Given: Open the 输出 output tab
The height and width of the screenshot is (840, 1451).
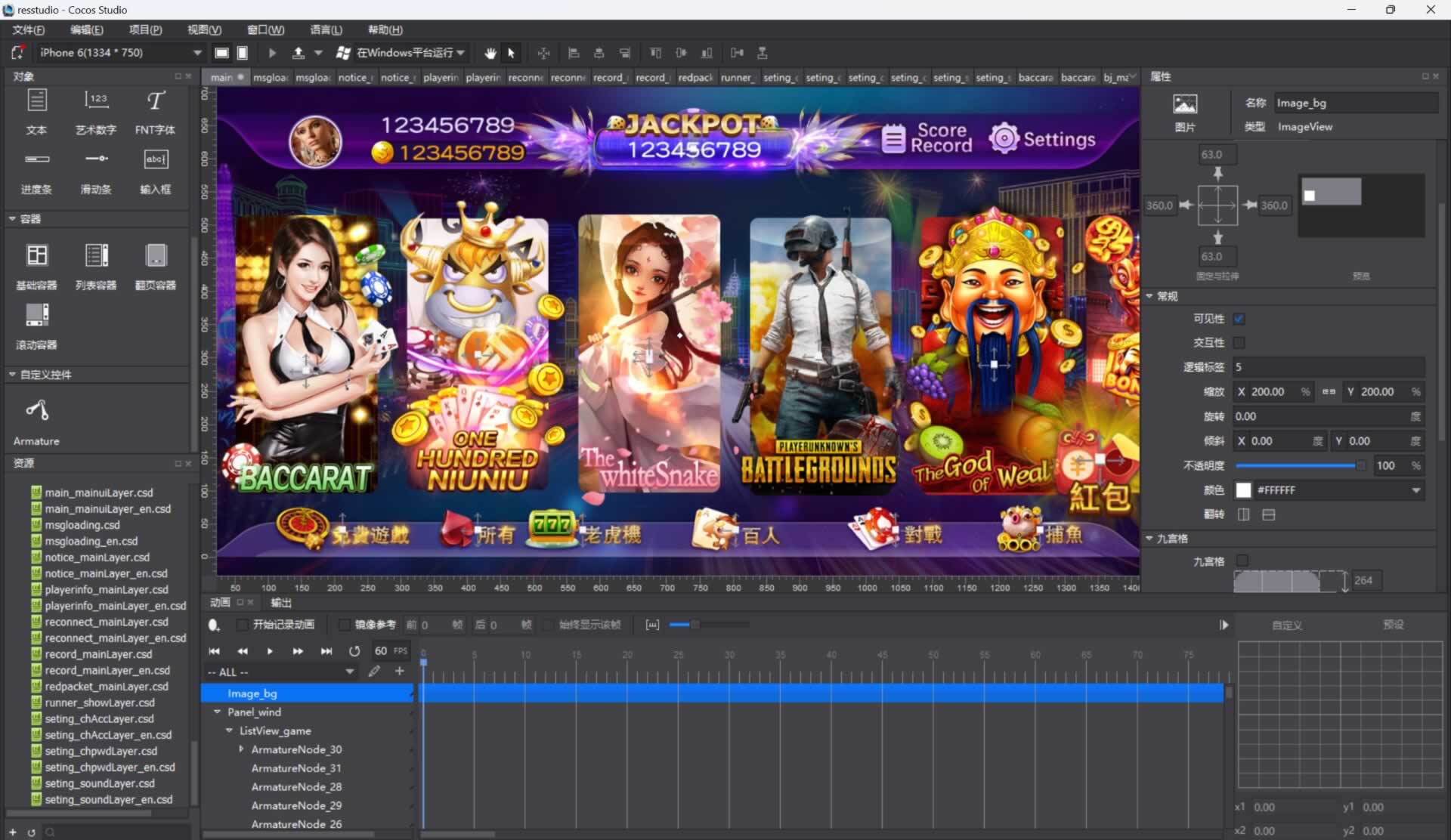Looking at the screenshot, I should [281, 602].
